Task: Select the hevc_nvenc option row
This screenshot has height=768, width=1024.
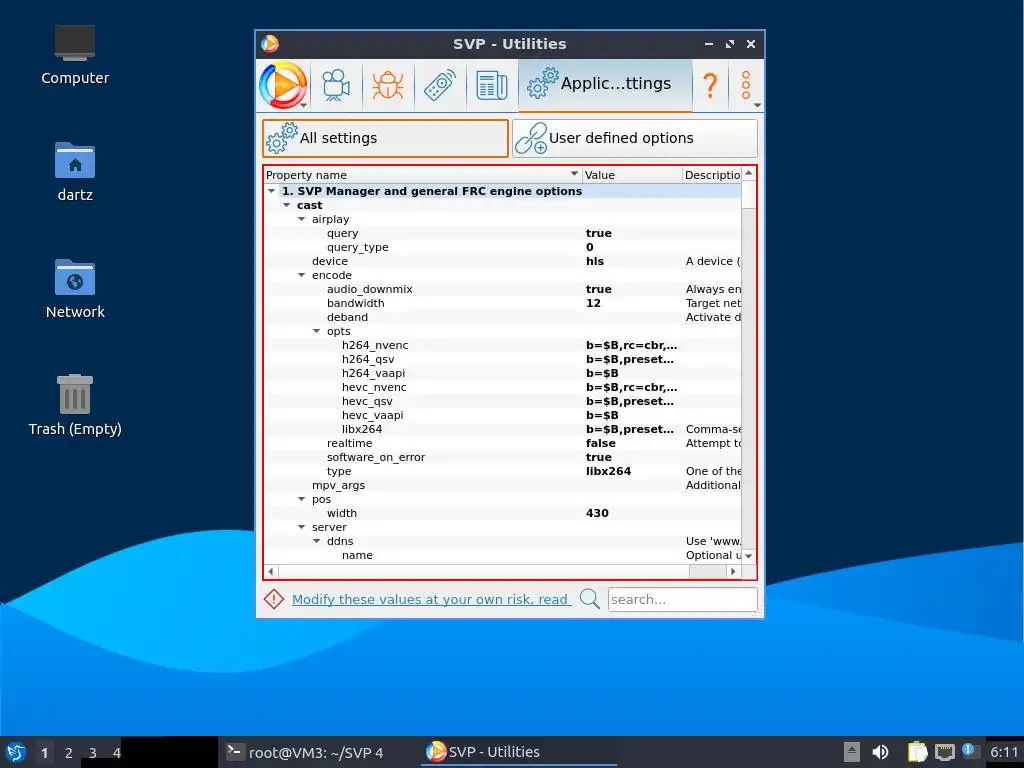Action: [502, 387]
